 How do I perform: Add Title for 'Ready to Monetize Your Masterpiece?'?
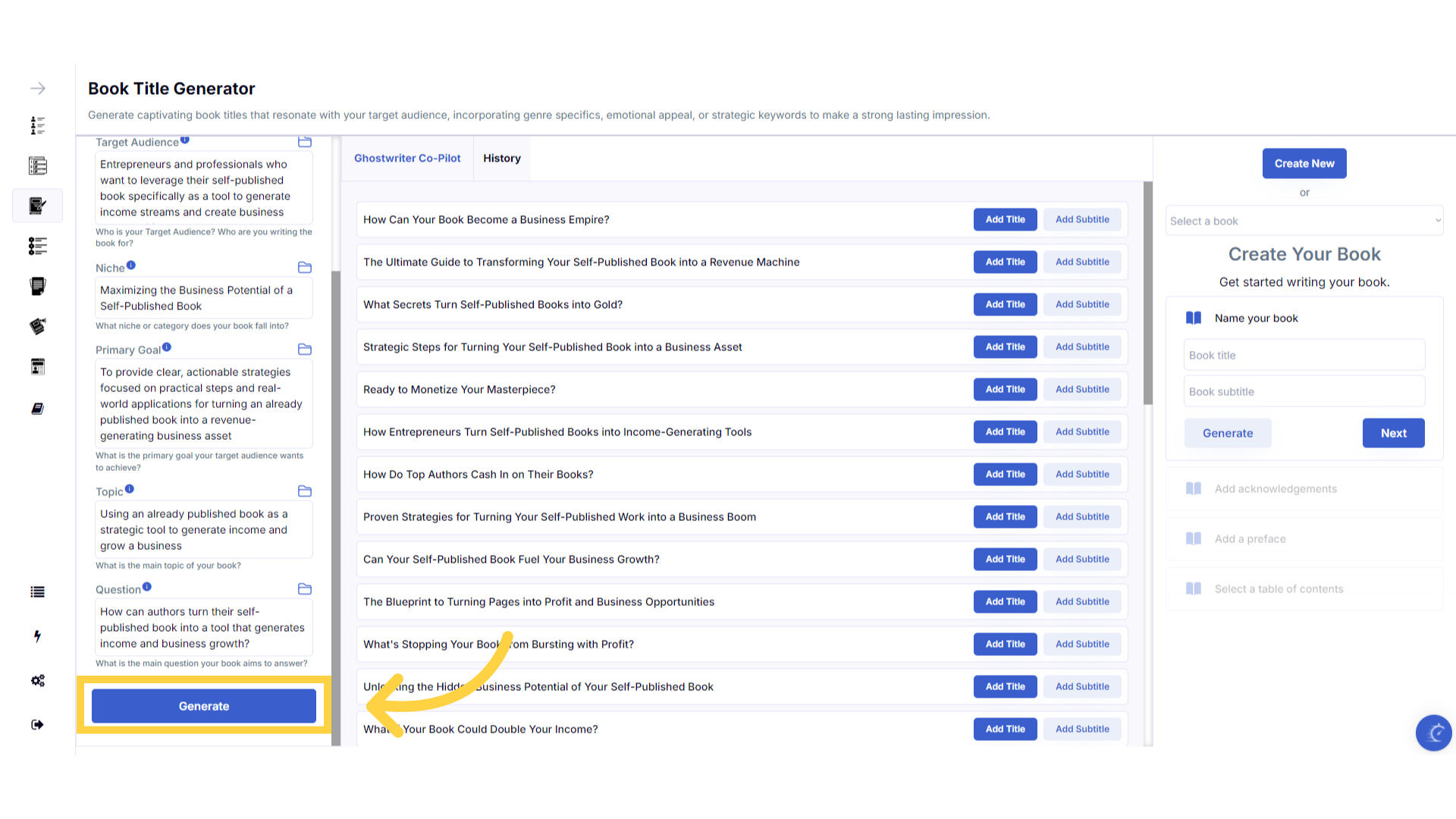click(x=1005, y=389)
